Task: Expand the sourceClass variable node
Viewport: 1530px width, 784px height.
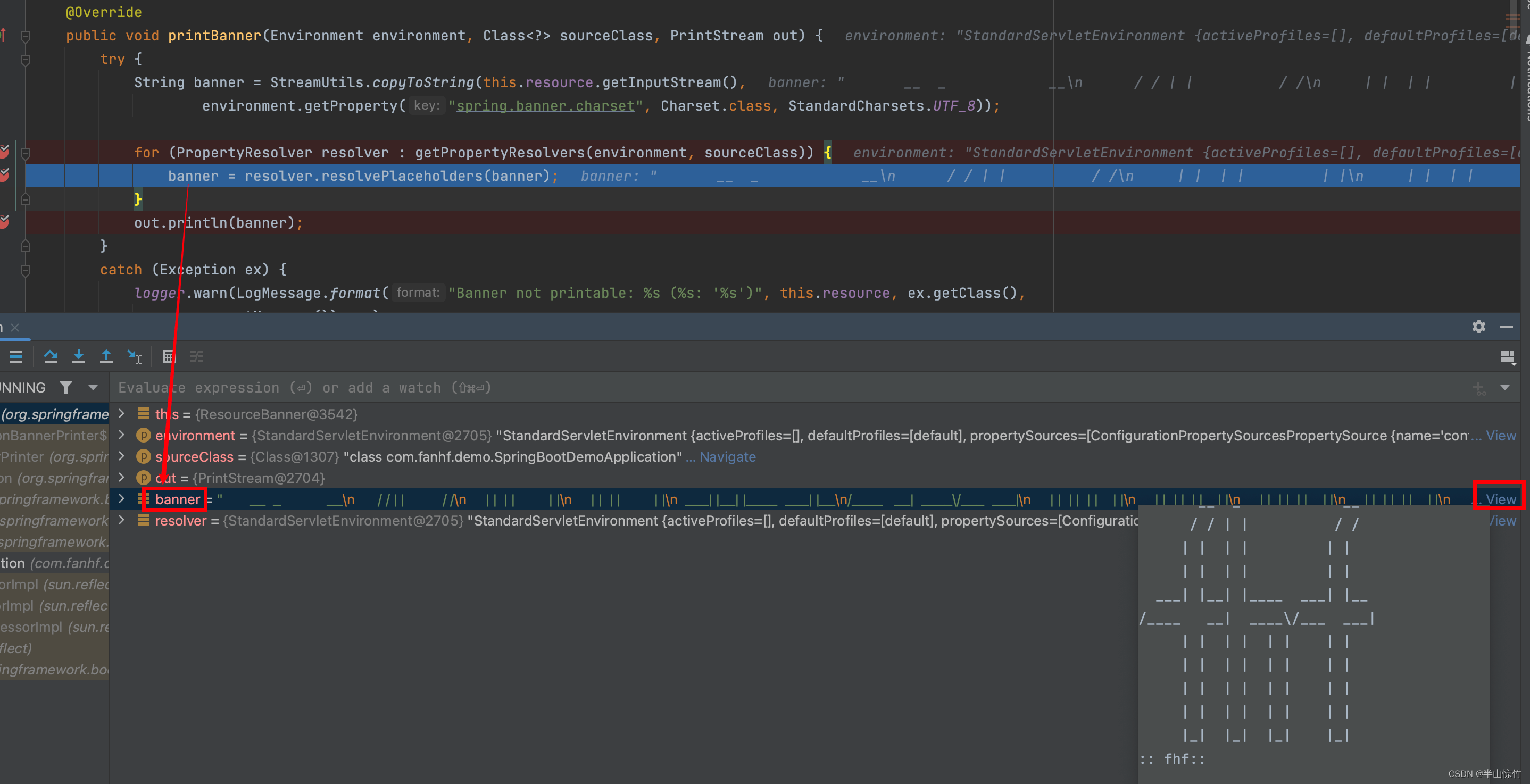Action: [x=122, y=456]
